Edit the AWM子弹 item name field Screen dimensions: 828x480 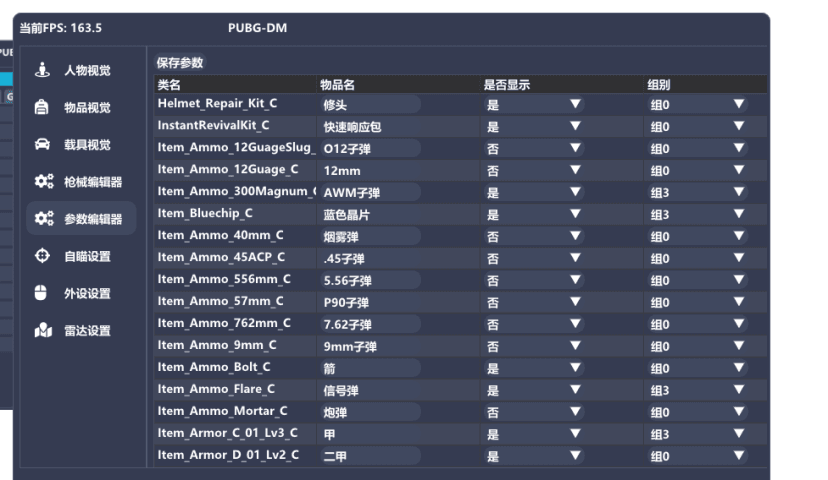(370, 193)
